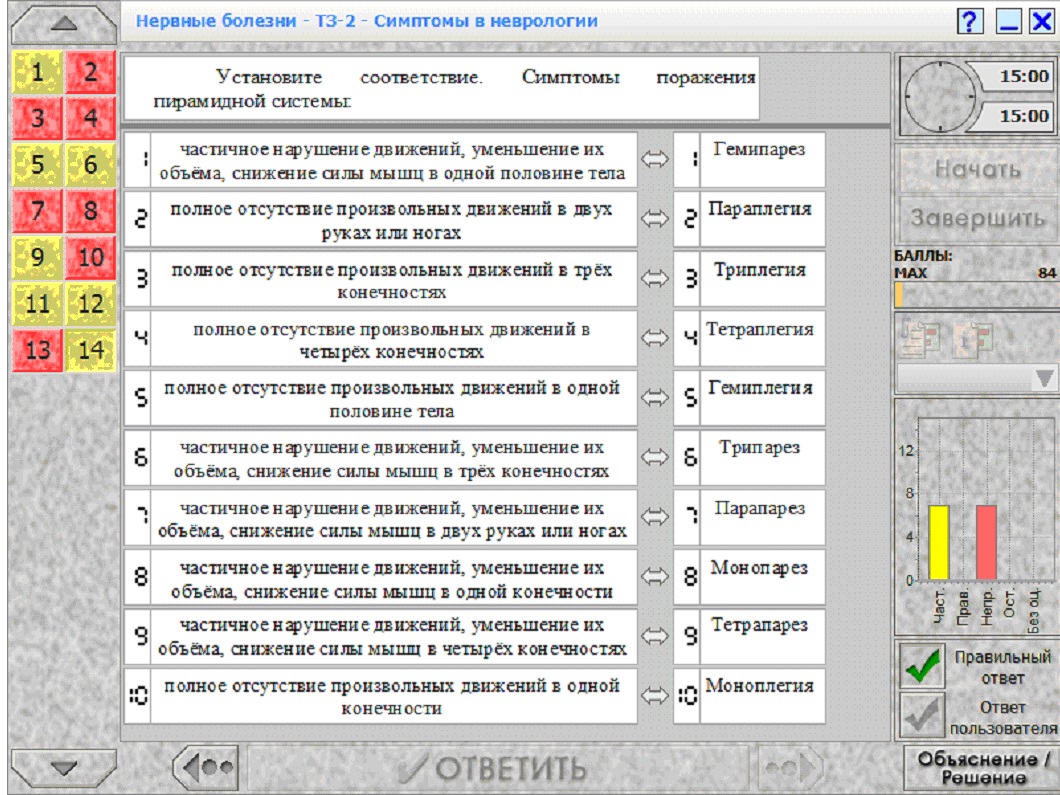1060x795 pixels.
Task: Click the match arrow for Тетрапарез row
Action: coord(654,635)
